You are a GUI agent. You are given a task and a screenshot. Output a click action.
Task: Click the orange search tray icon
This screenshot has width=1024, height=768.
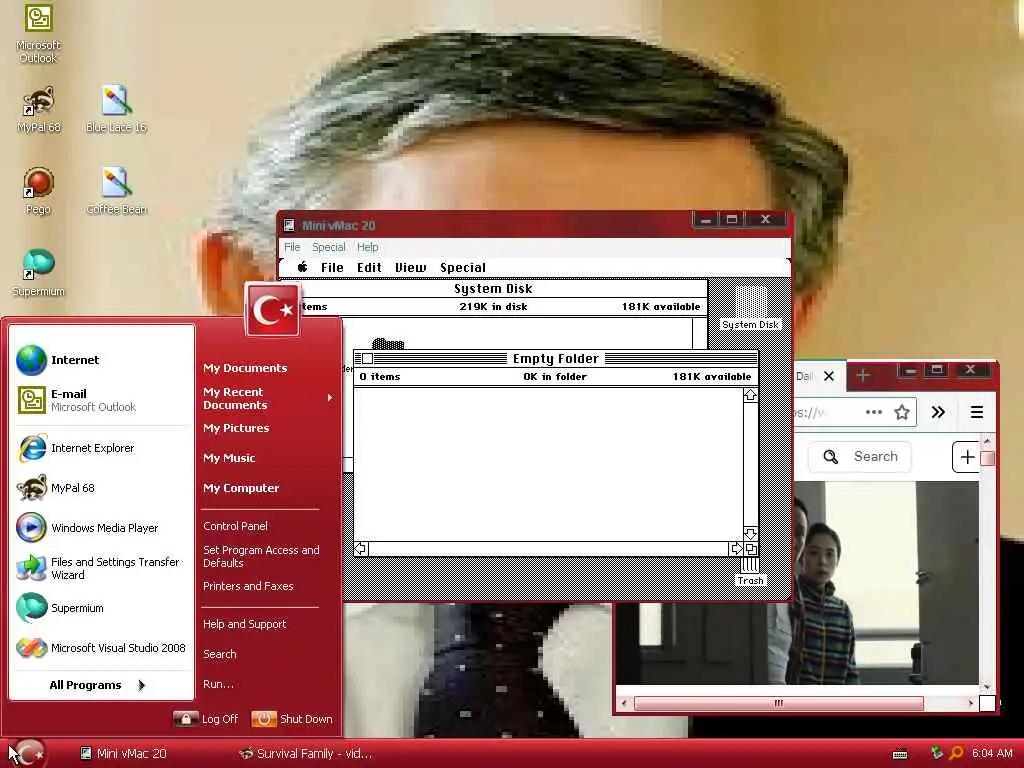(956, 753)
